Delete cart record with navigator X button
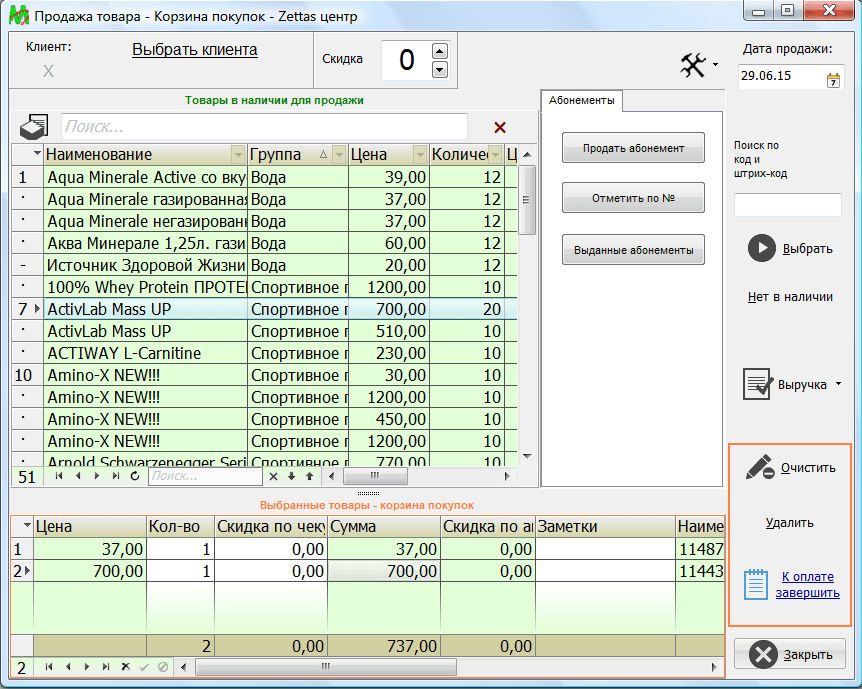This screenshot has height=689, width=862. (x=125, y=666)
